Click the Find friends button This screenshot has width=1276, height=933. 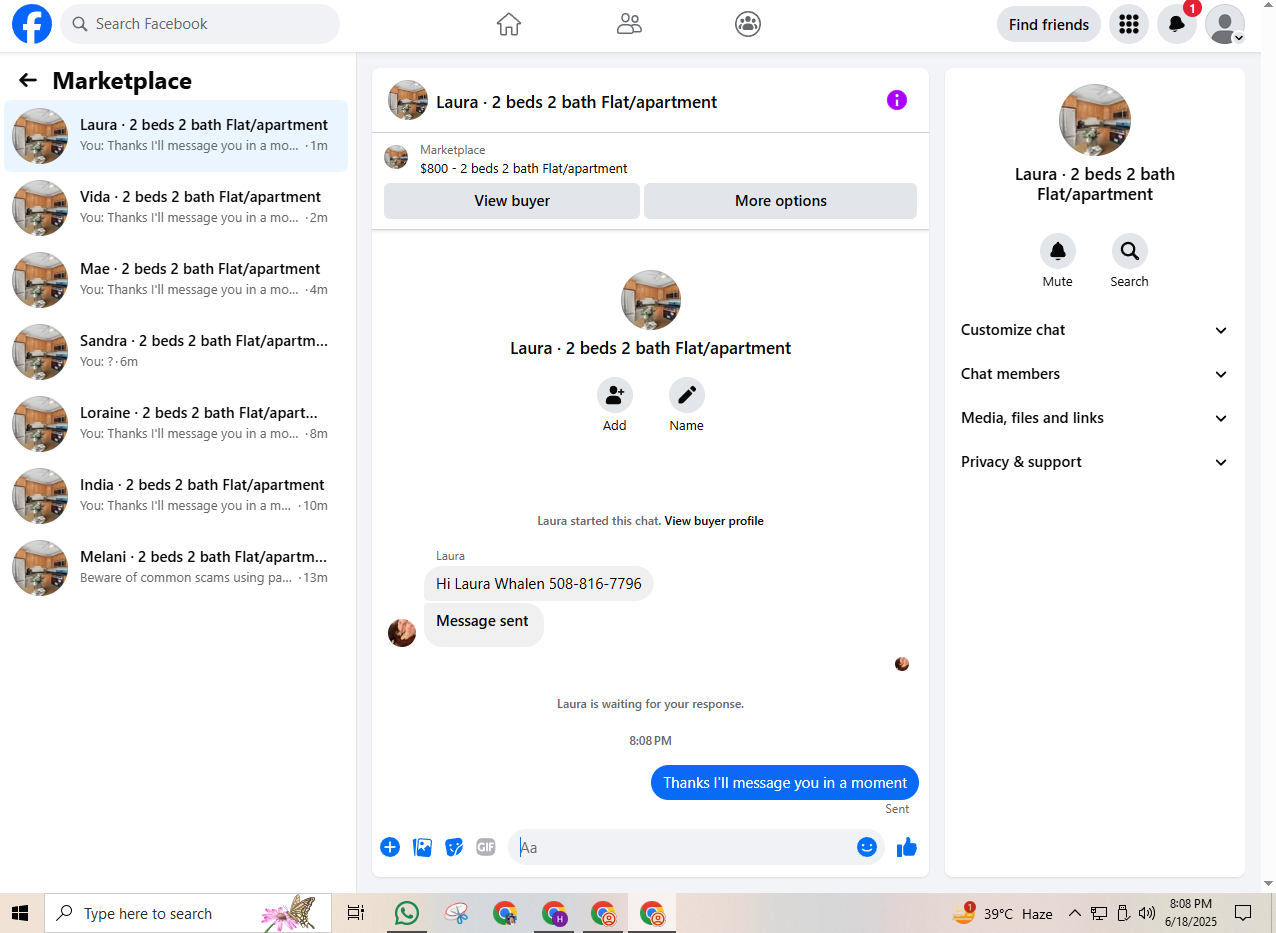point(1049,24)
